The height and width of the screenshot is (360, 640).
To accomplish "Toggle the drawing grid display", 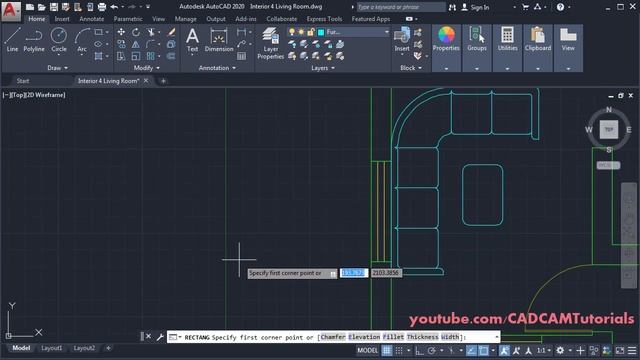I will pyautogui.click(x=387, y=350).
